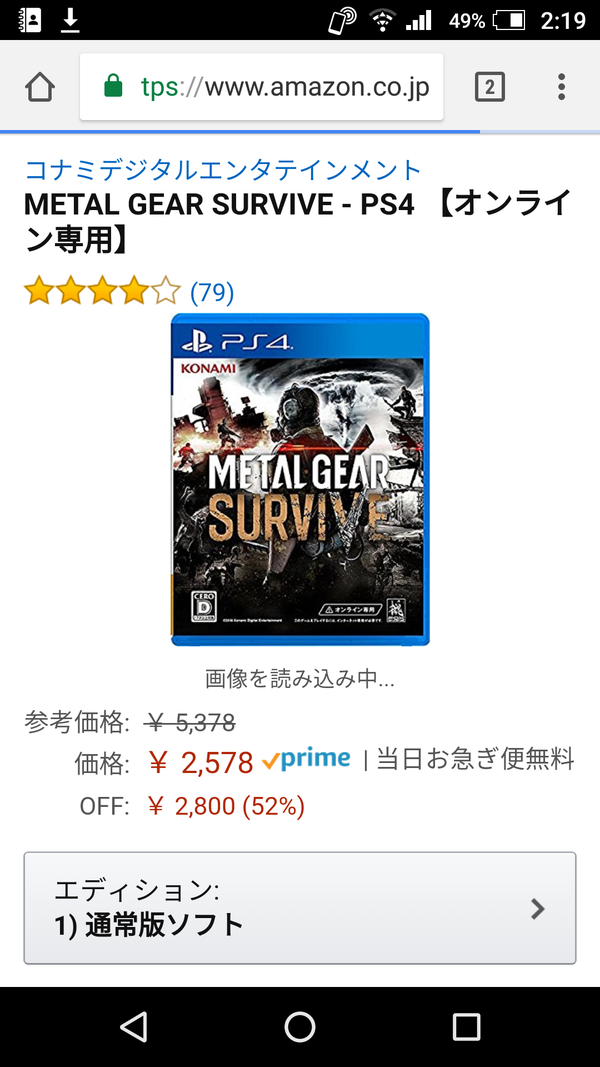The height and width of the screenshot is (1067, 600).
Task: Expand the エディション selector chevron
Action: coord(537,908)
